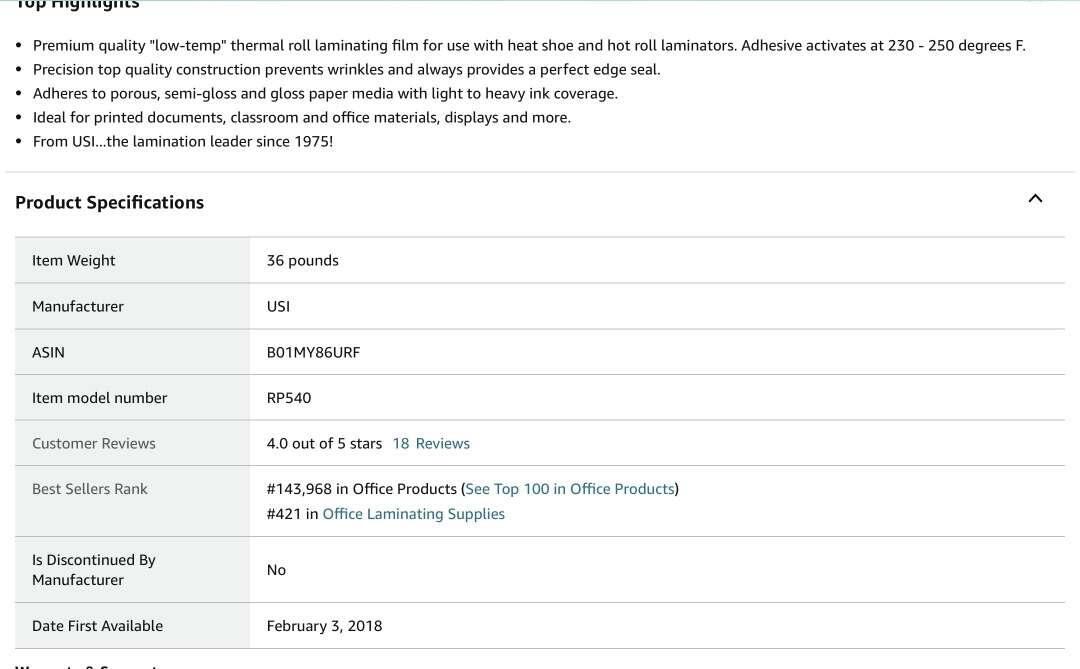Click the Manufacturer row label

[x=78, y=306]
